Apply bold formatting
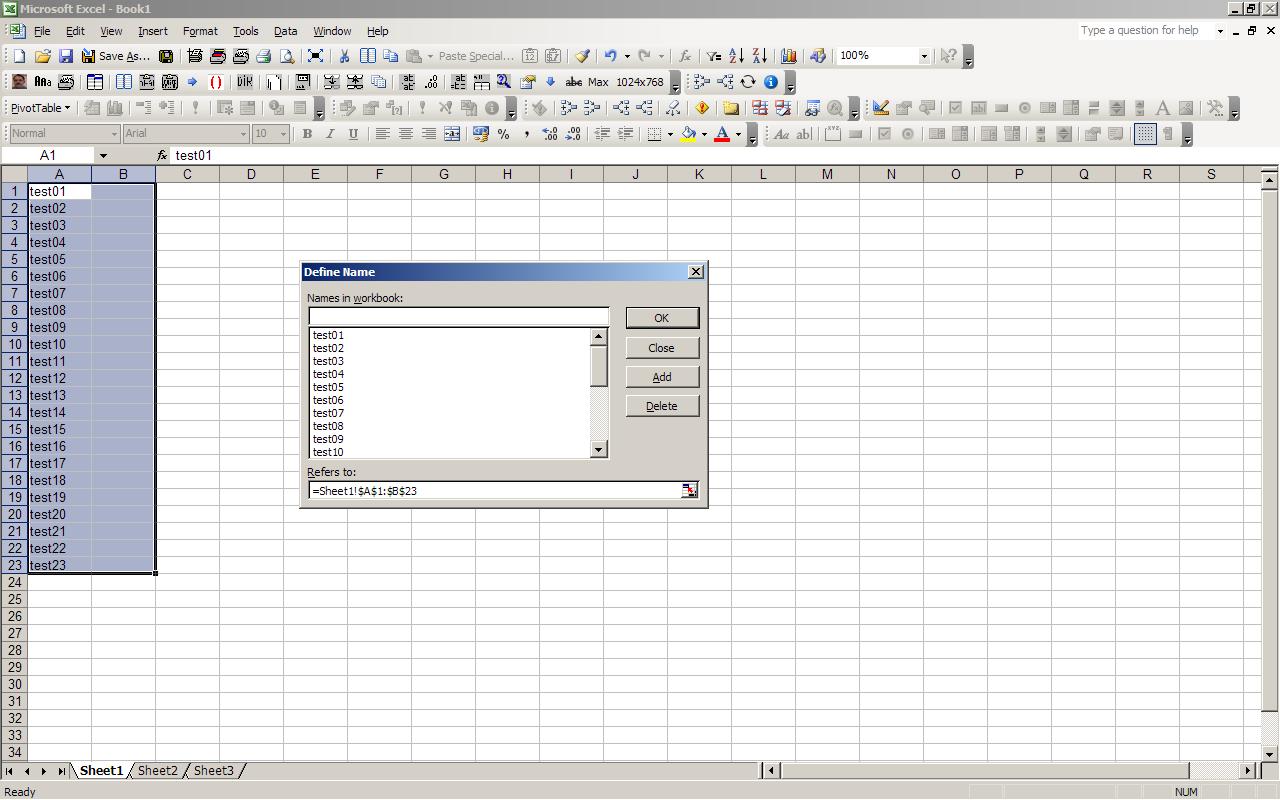Image resolution: width=1280 pixels, height=800 pixels. pyautogui.click(x=307, y=134)
